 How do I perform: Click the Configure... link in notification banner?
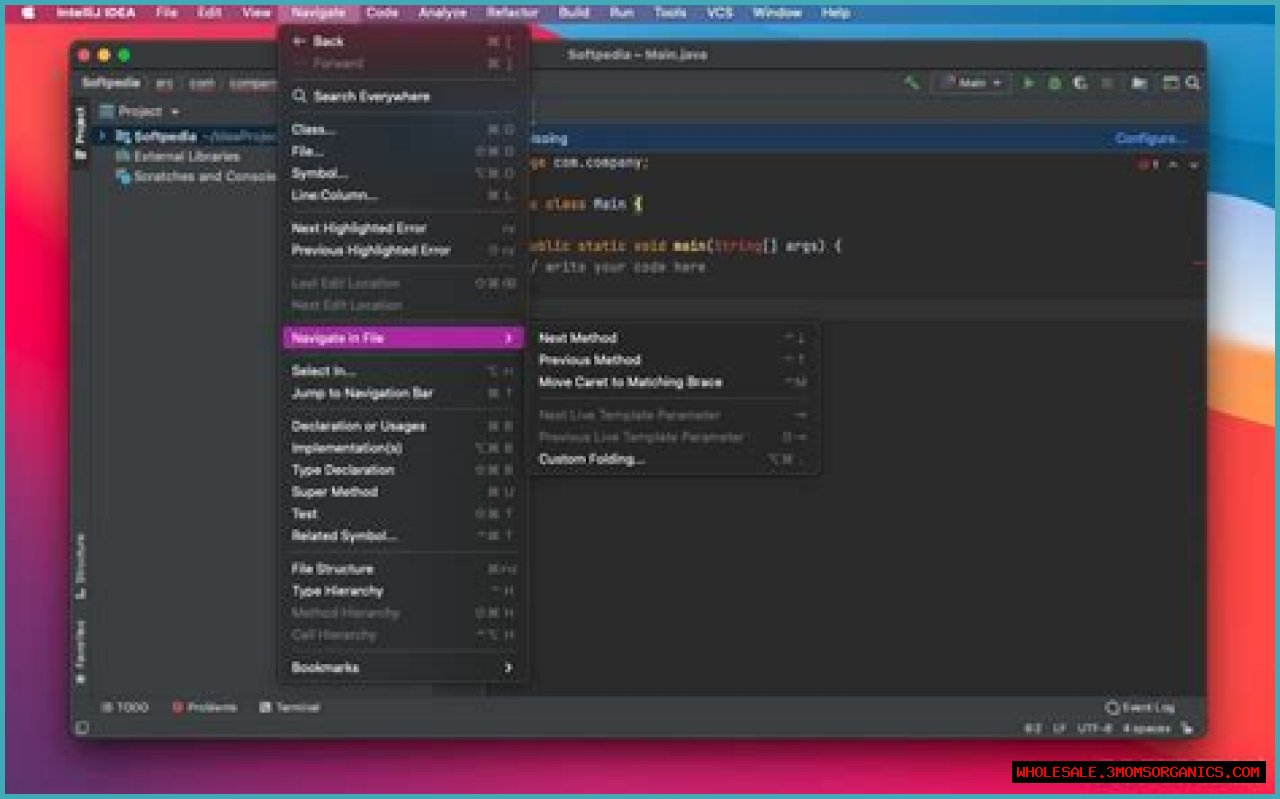click(1151, 139)
